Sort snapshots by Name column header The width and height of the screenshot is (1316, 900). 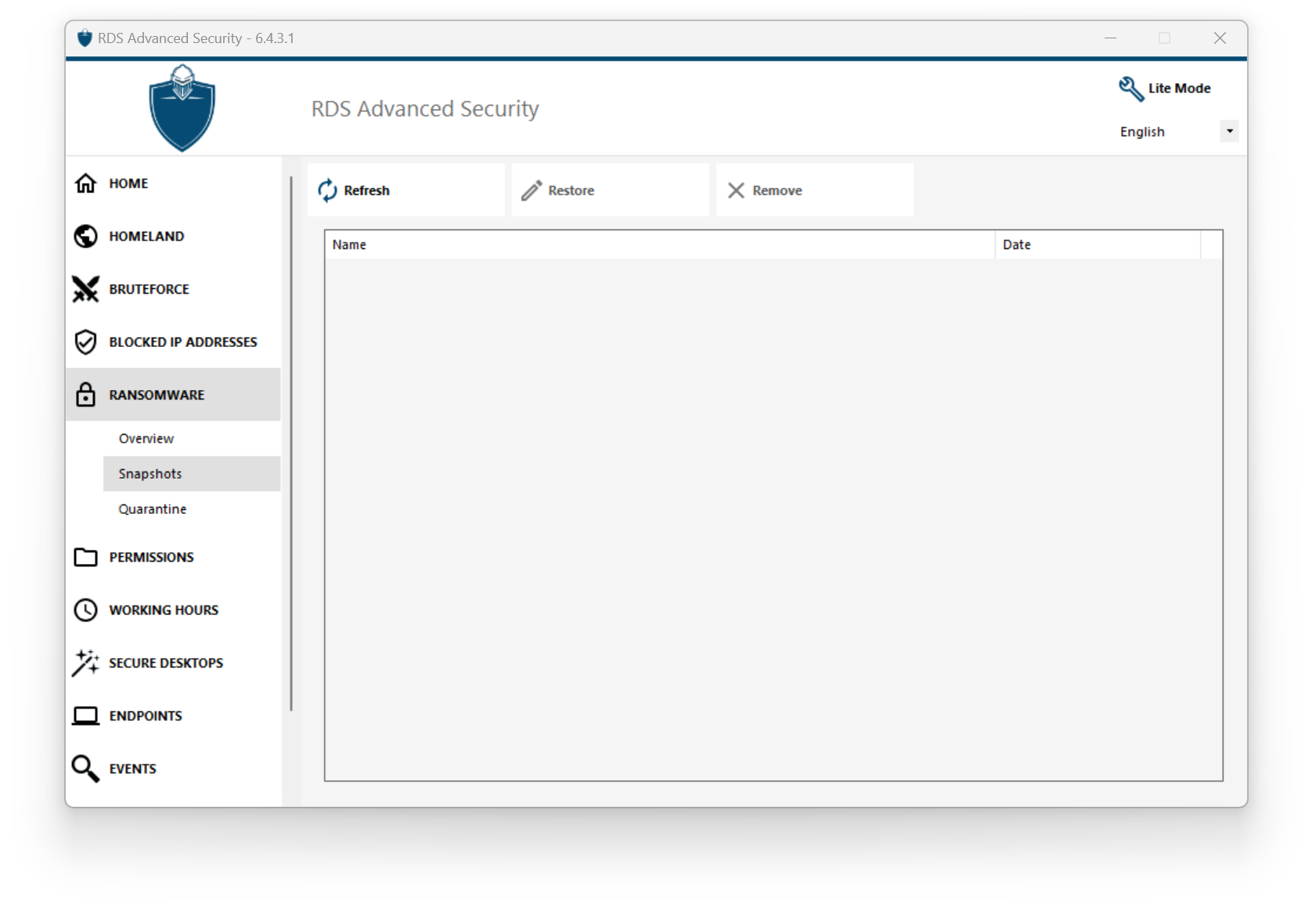click(x=660, y=244)
